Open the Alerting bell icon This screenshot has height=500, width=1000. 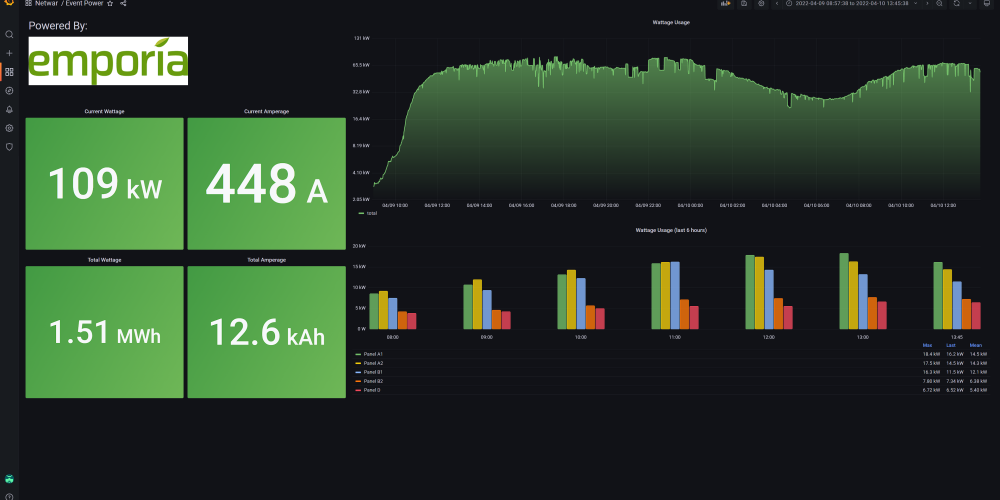9,109
